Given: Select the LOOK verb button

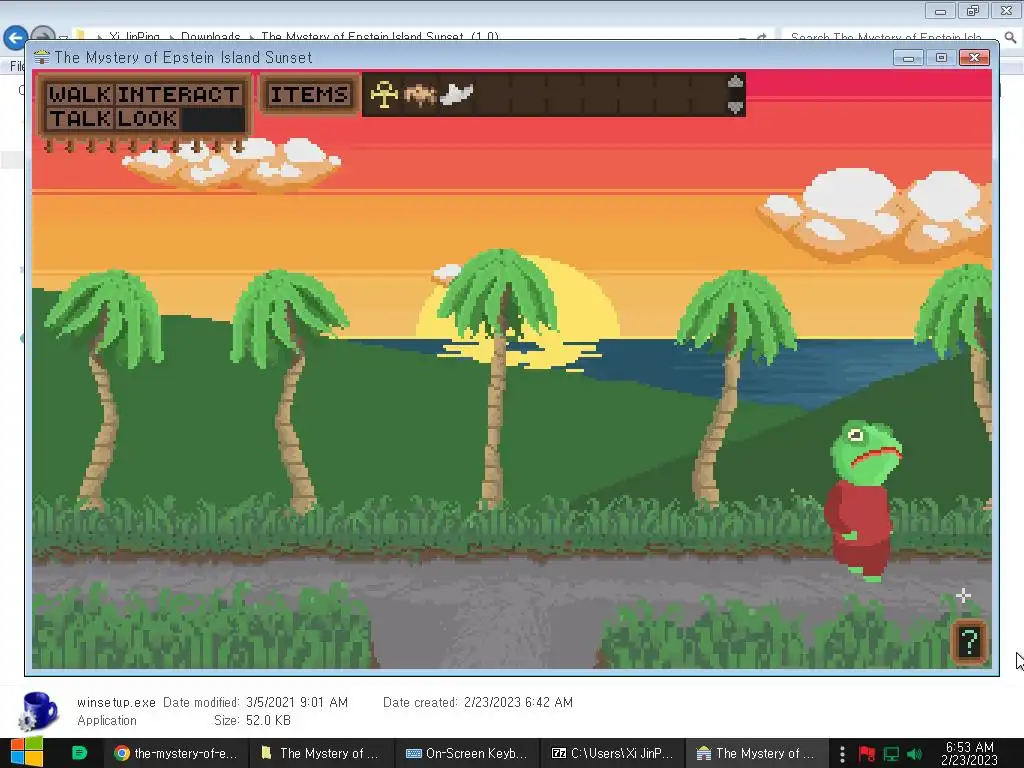Looking at the screenshot, I should (x=147, y=118).
